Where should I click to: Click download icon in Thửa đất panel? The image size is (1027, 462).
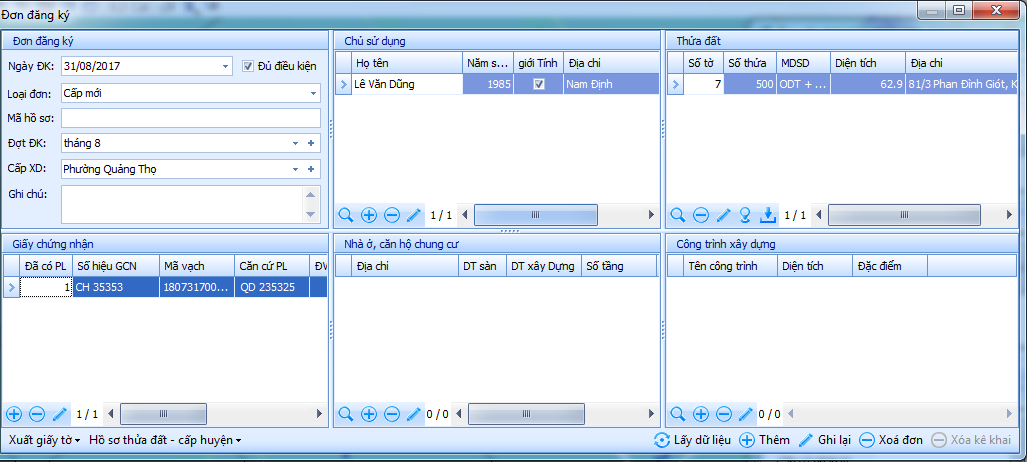(768, 215)
